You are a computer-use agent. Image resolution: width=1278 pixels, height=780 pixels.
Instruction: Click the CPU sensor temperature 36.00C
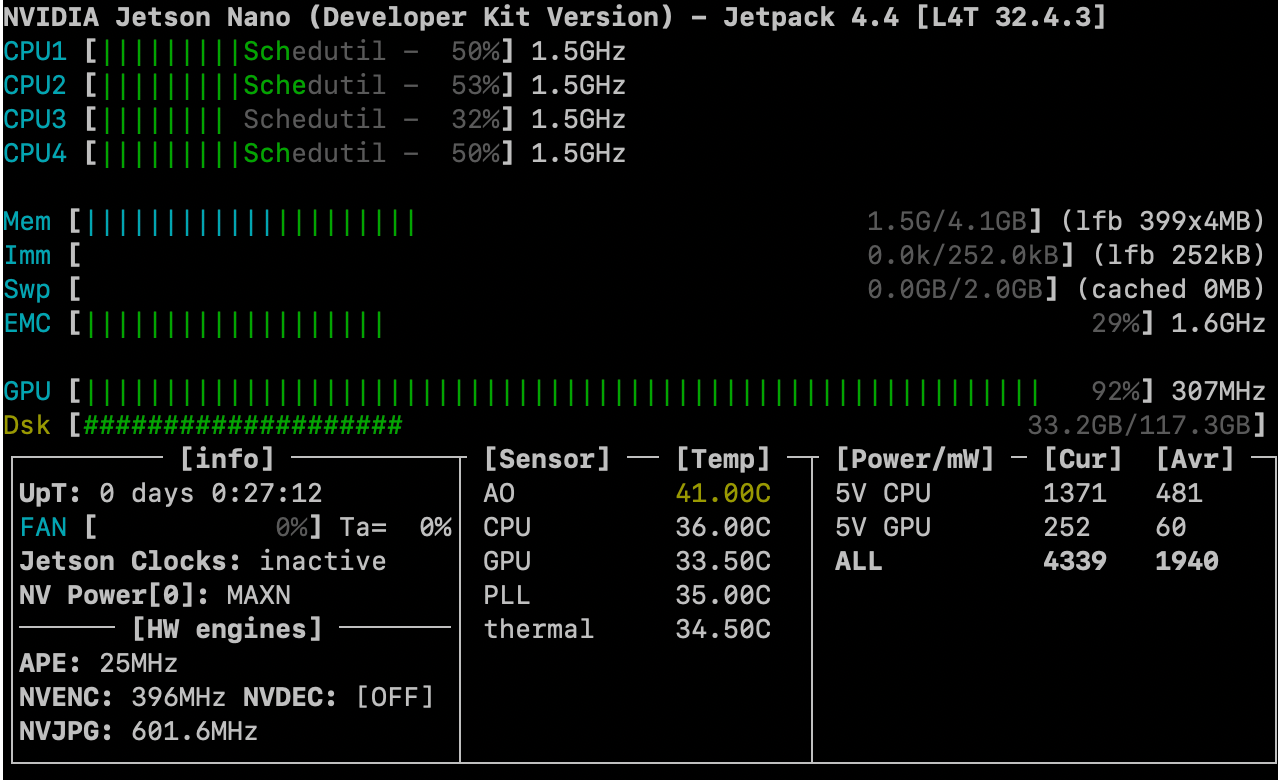[x=723, y=527]
